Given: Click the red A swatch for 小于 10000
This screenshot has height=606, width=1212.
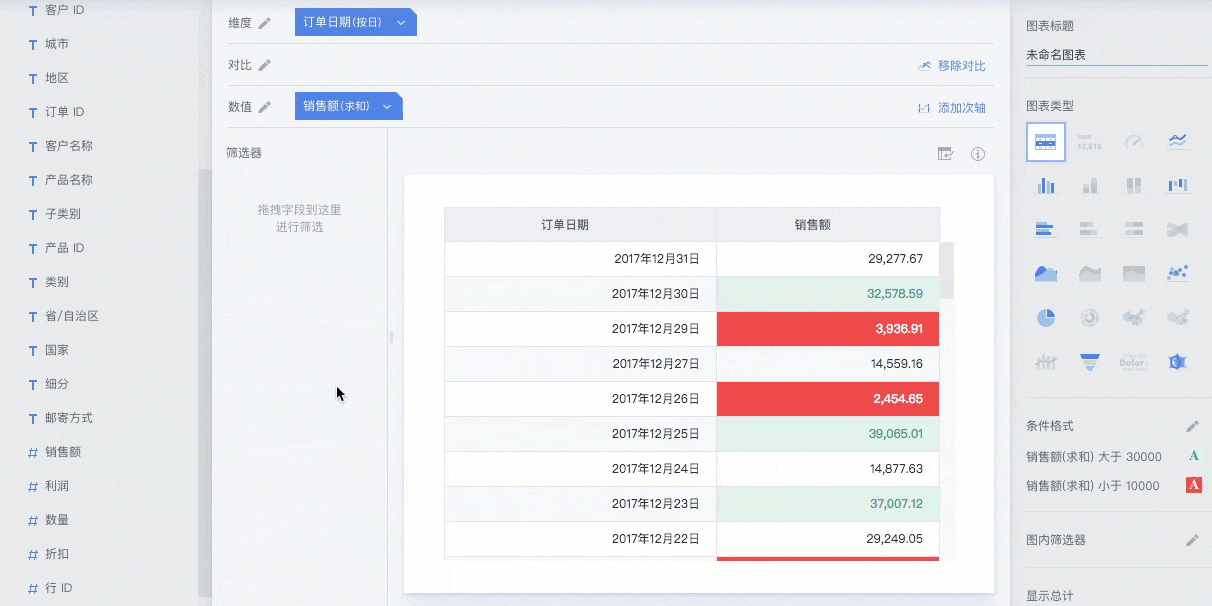Looking at the screenshot, I should coord(1193,486).
